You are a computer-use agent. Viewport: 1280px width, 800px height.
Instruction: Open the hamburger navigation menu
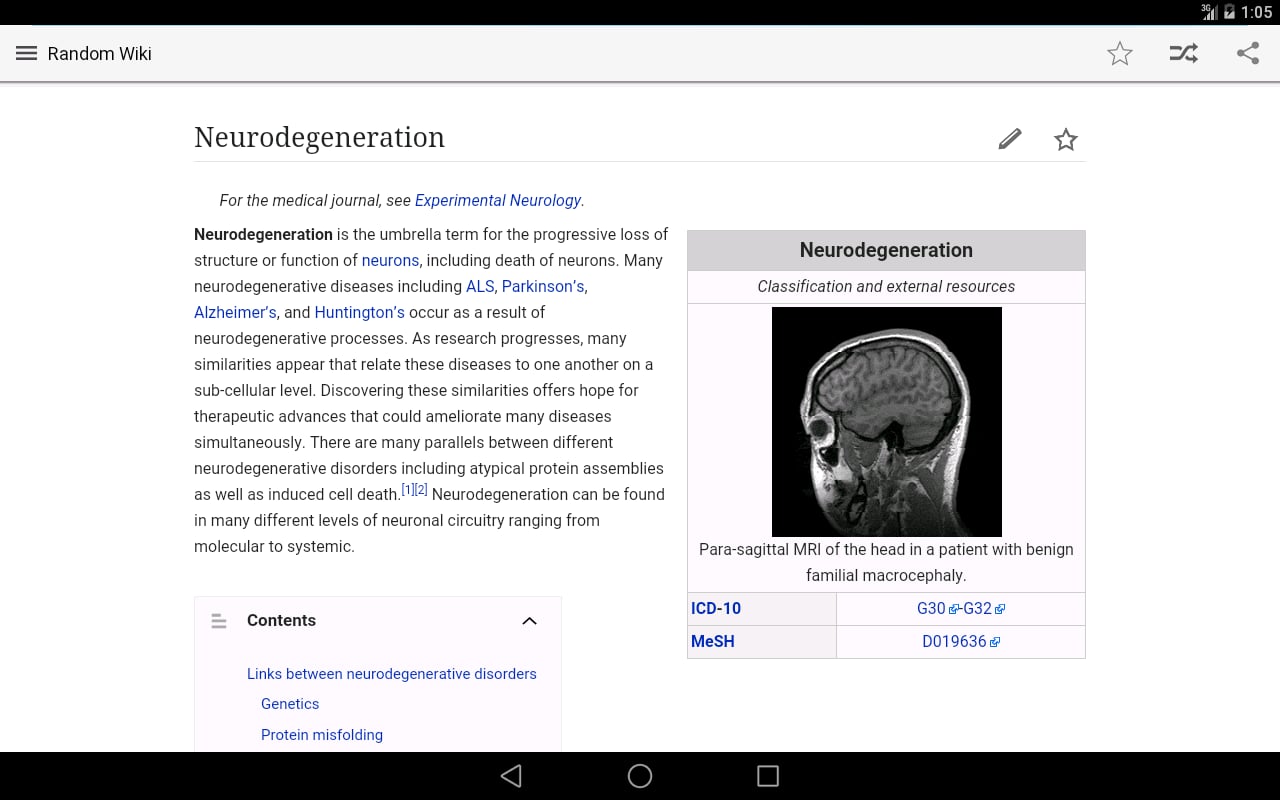click(x=27, y=54)
